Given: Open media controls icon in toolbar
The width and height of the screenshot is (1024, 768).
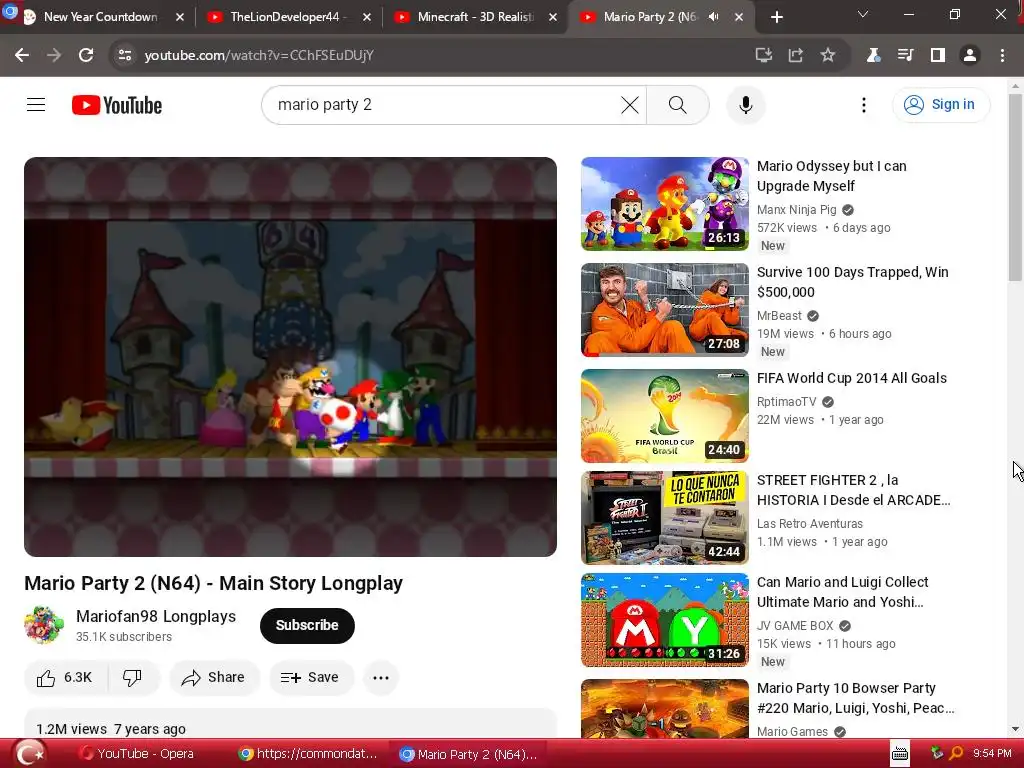Looking at the screenshot, I should 905,56.
